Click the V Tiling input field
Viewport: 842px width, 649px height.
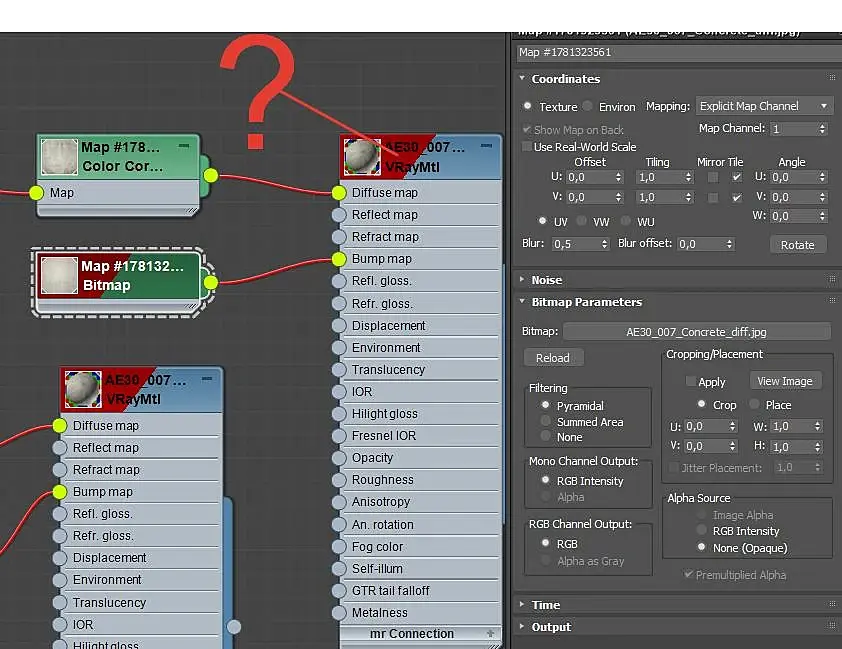pos(659,198)
